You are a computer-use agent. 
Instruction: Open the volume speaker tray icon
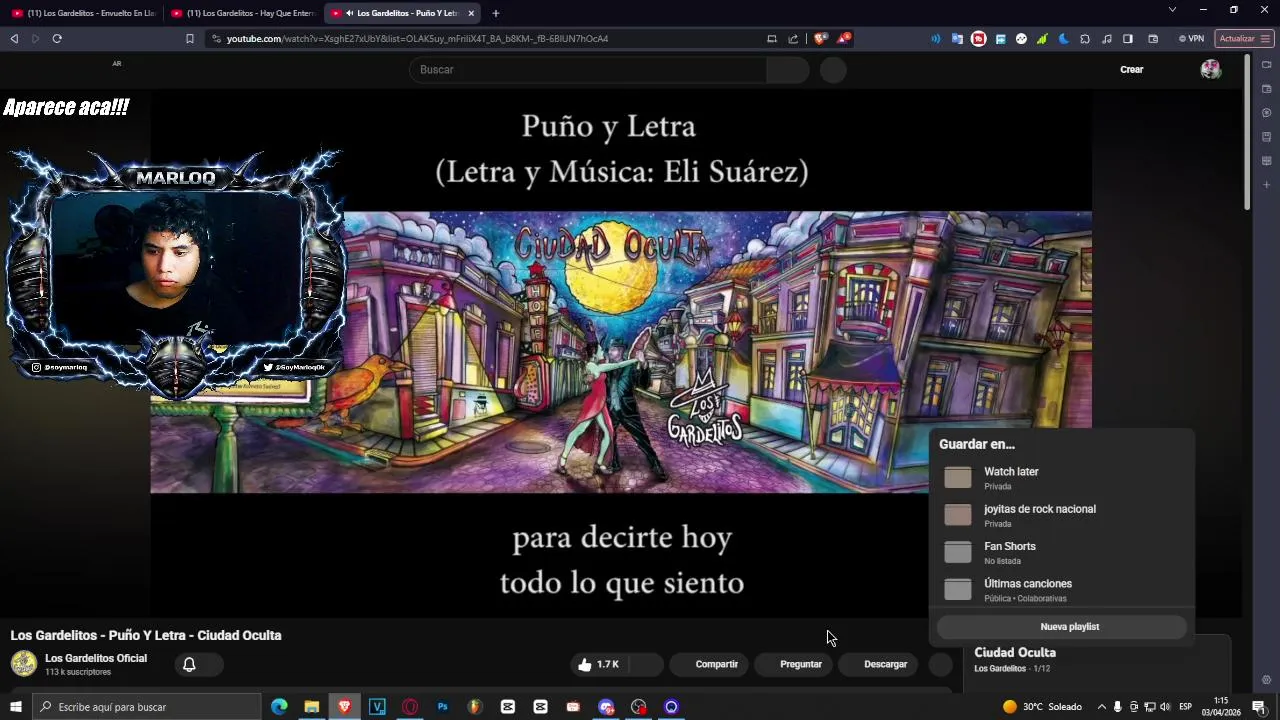[1165, 707]
